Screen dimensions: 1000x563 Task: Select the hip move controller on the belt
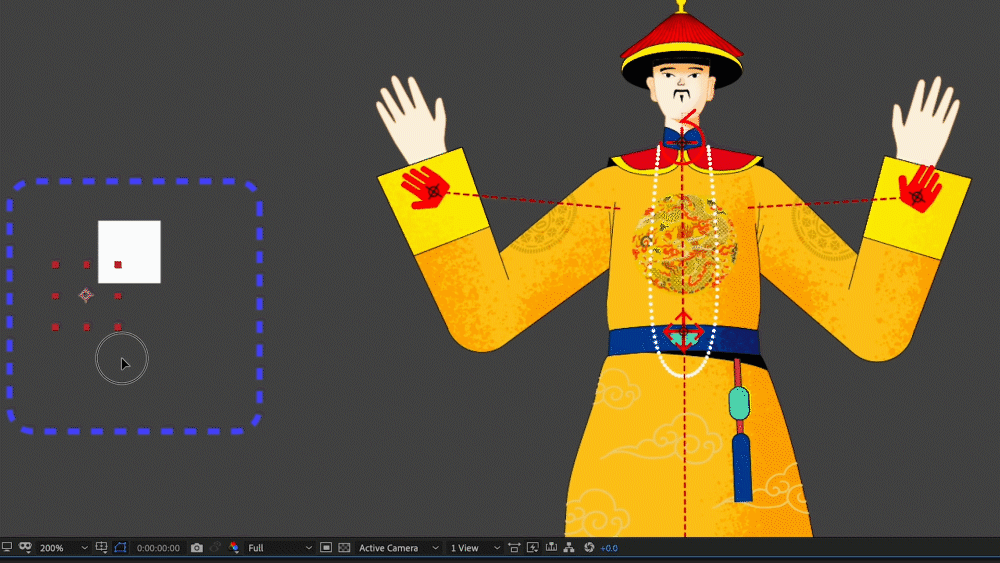[684, 332]
